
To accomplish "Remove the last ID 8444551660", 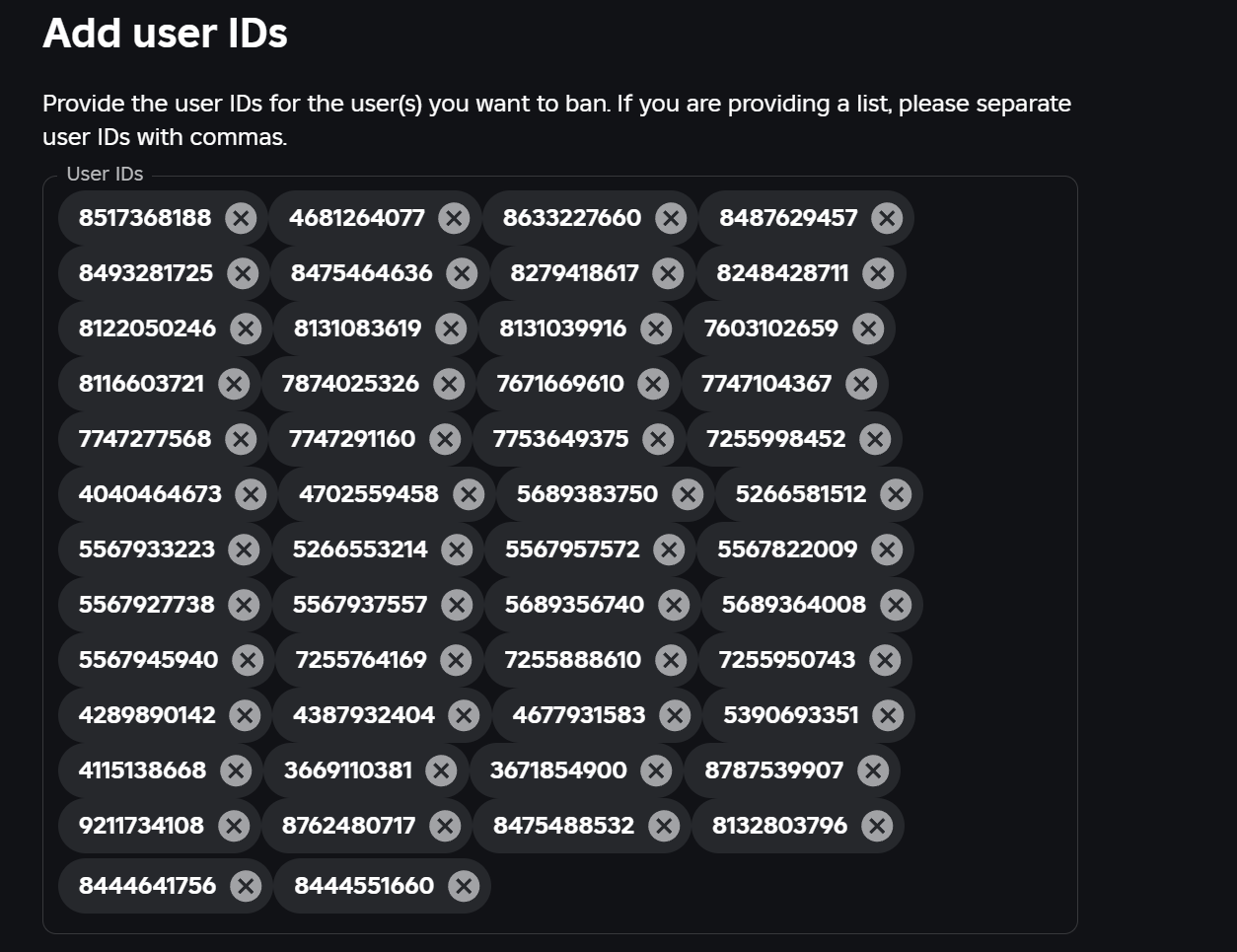I will (463, 886).
